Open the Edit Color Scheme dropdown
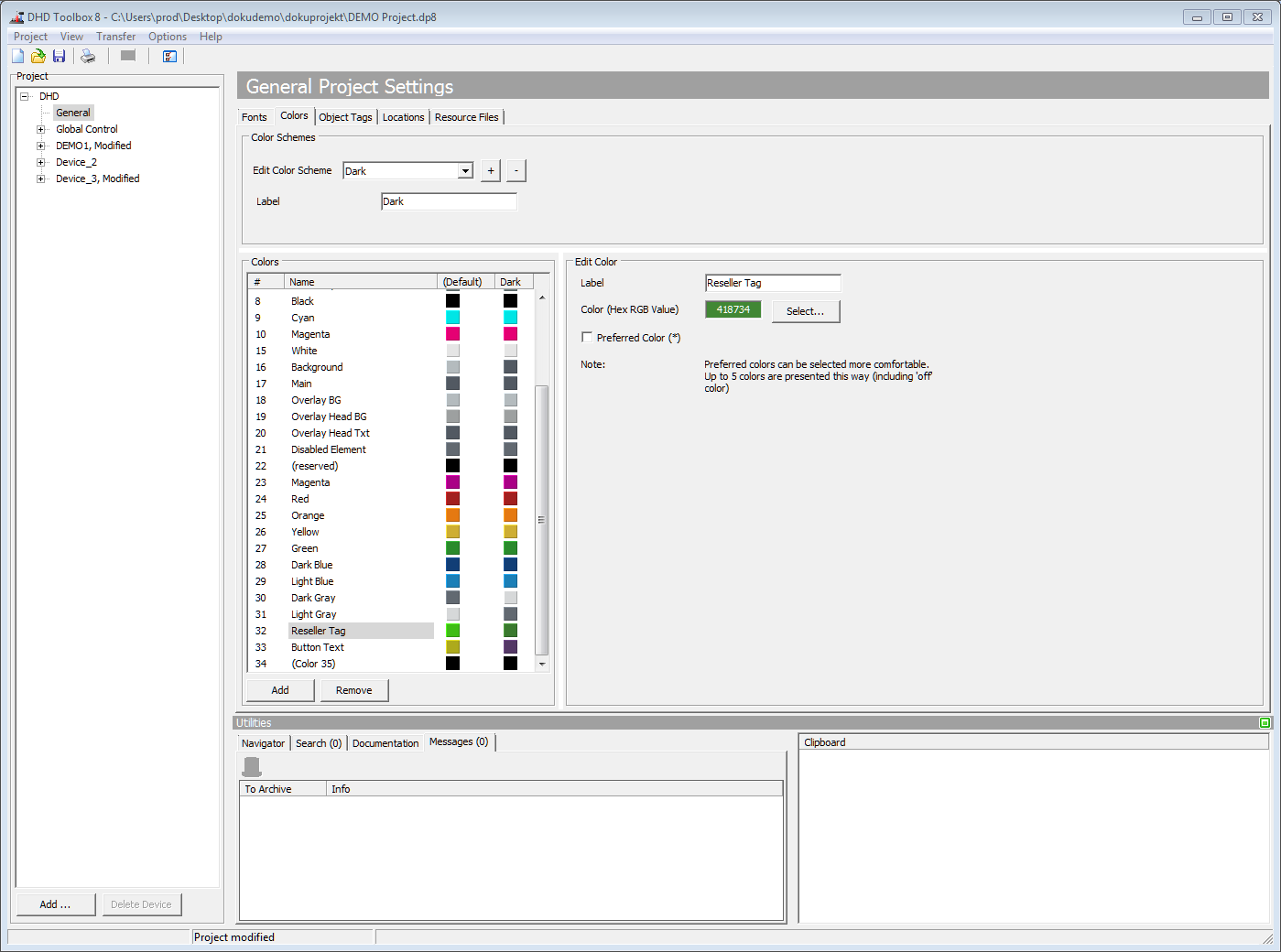1281x952 pixels. tap(464, 170)
